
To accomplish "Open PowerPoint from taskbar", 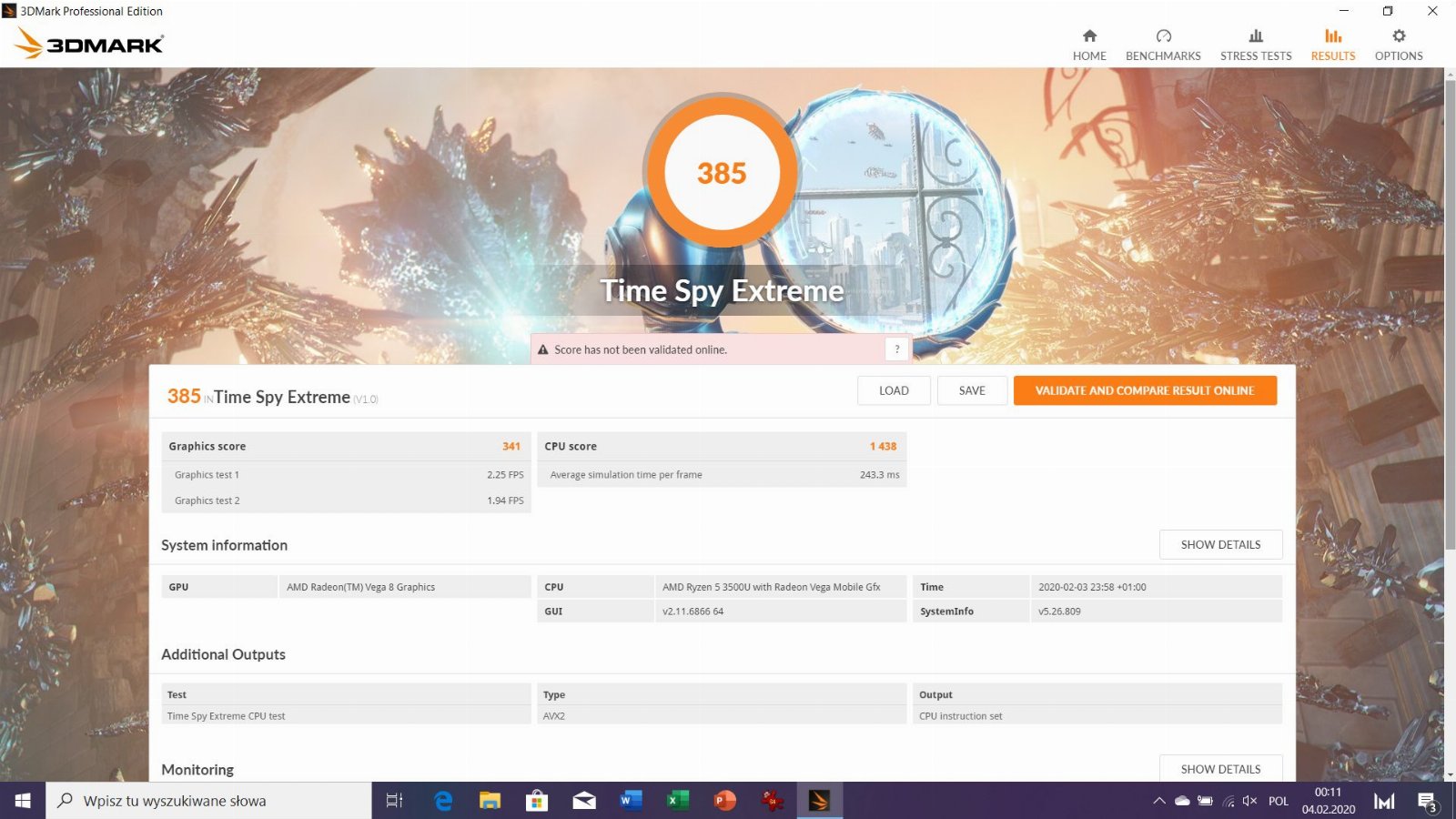I will [x=725, y=801].
